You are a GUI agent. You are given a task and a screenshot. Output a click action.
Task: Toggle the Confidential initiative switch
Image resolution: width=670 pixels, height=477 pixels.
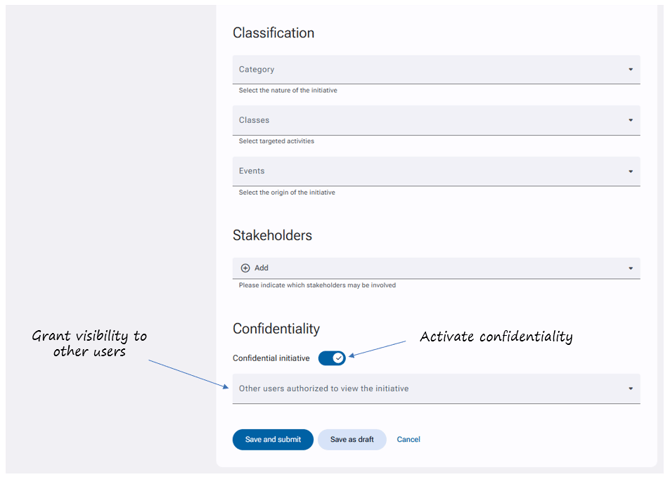[332, 358]
